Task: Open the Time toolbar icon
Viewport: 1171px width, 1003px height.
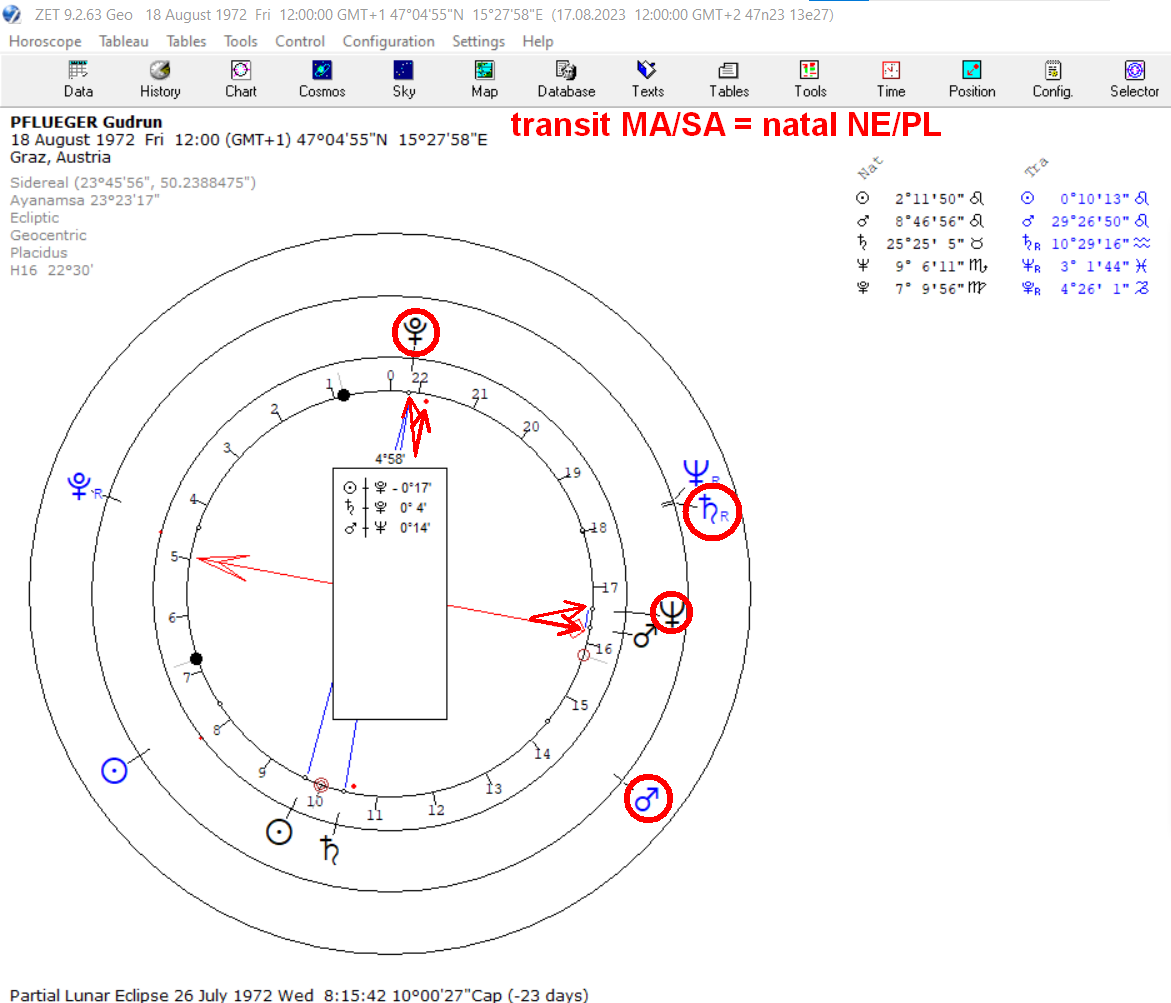Action: (x=891, y=79)
